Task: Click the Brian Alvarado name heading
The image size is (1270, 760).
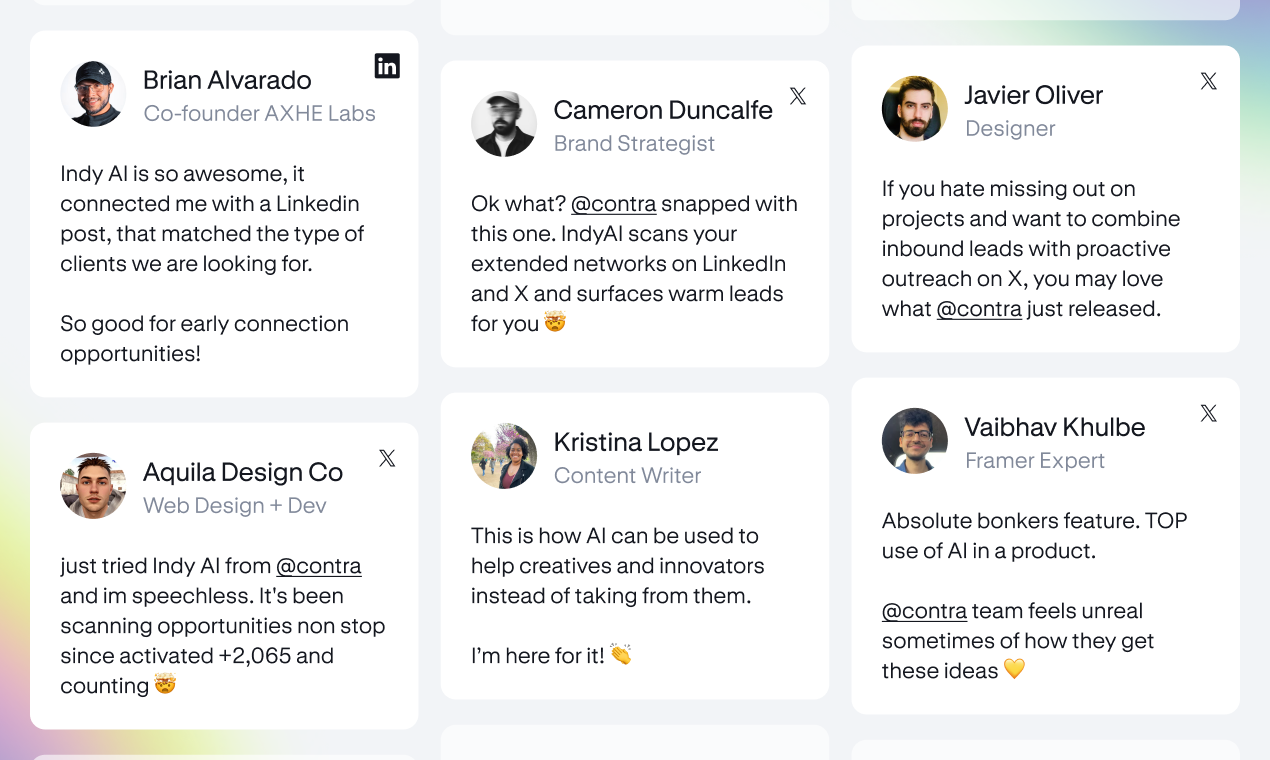Action: [227, 80]
